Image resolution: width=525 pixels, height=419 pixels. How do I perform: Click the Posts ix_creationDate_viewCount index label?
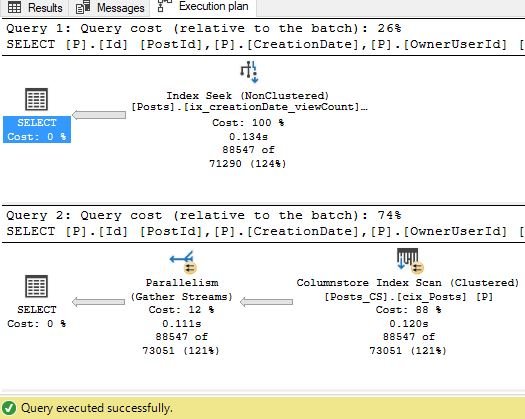pos(249,107)
